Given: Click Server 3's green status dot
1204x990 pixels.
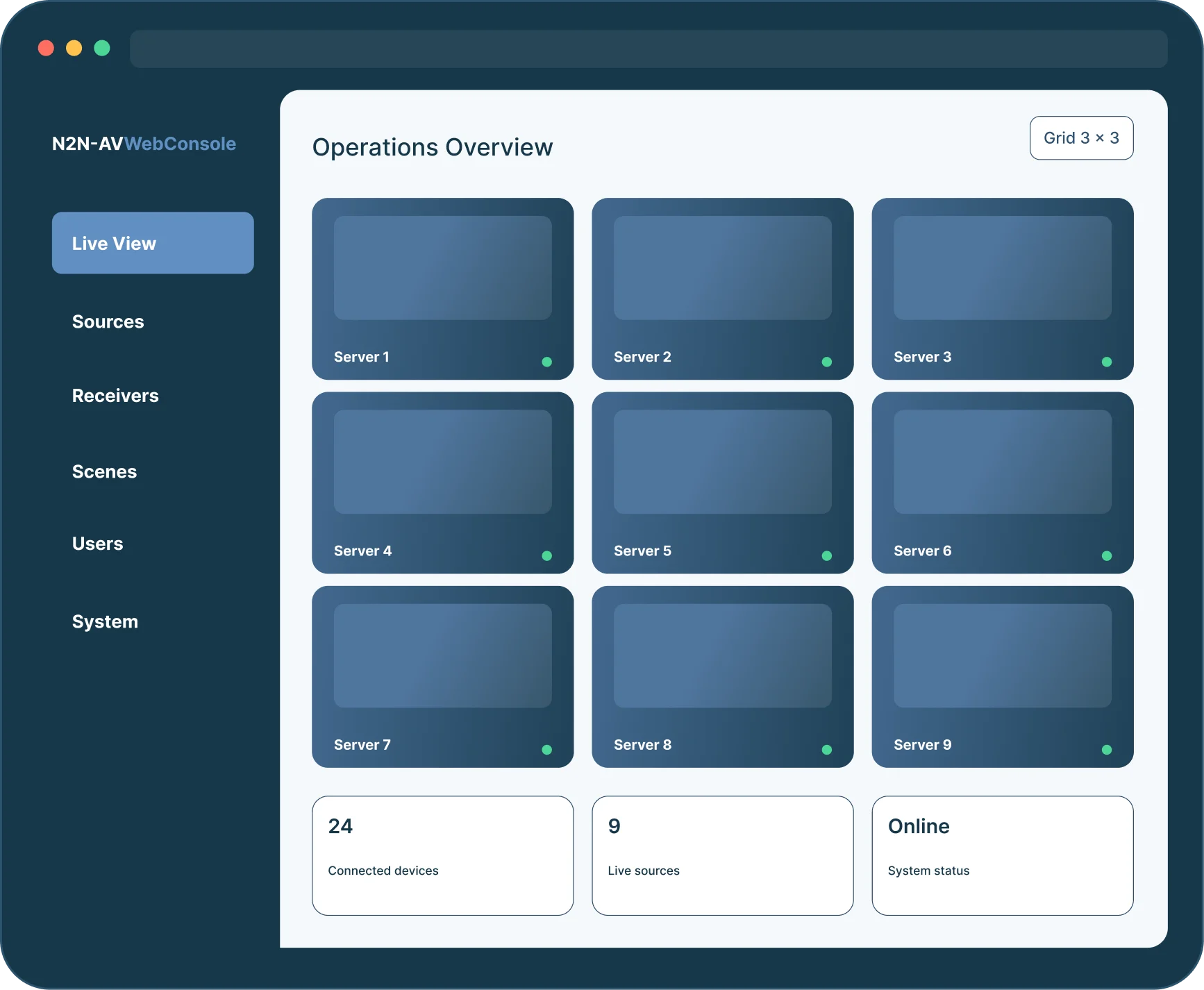Looking at the screenshot, I should point(1107,362).
